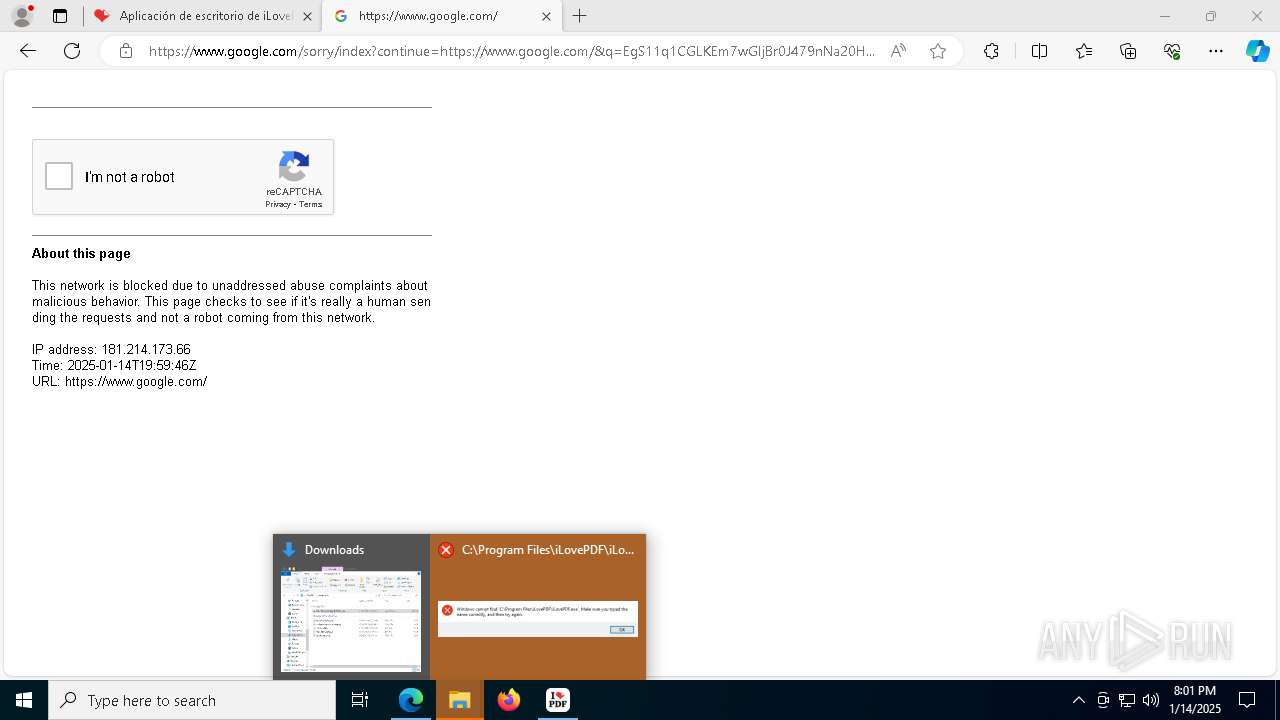Open Browser essentials
This screenshot has height=720, width=1280.
pos(1172,51)
